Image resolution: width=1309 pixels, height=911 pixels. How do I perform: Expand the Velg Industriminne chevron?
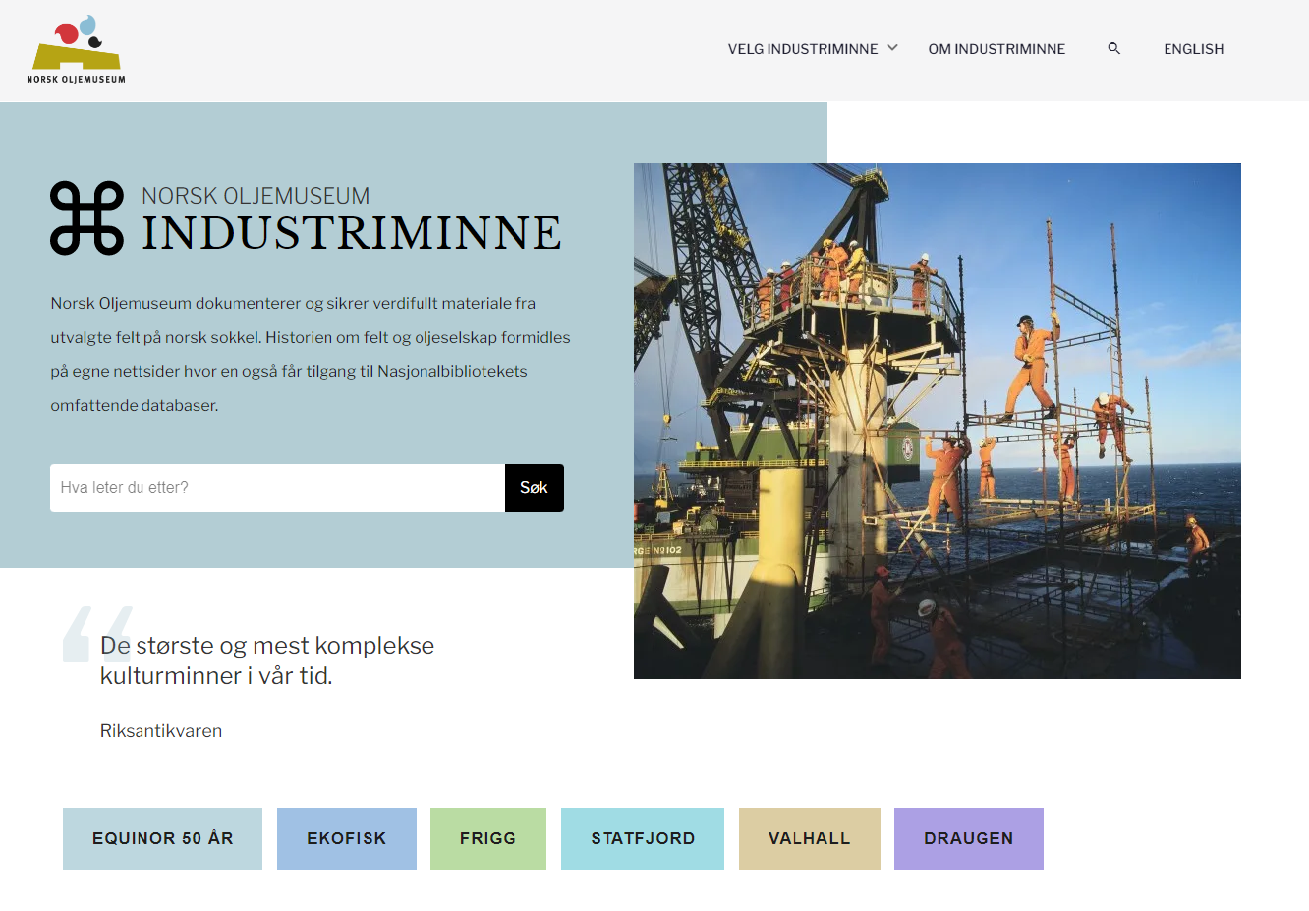[893, 48]
